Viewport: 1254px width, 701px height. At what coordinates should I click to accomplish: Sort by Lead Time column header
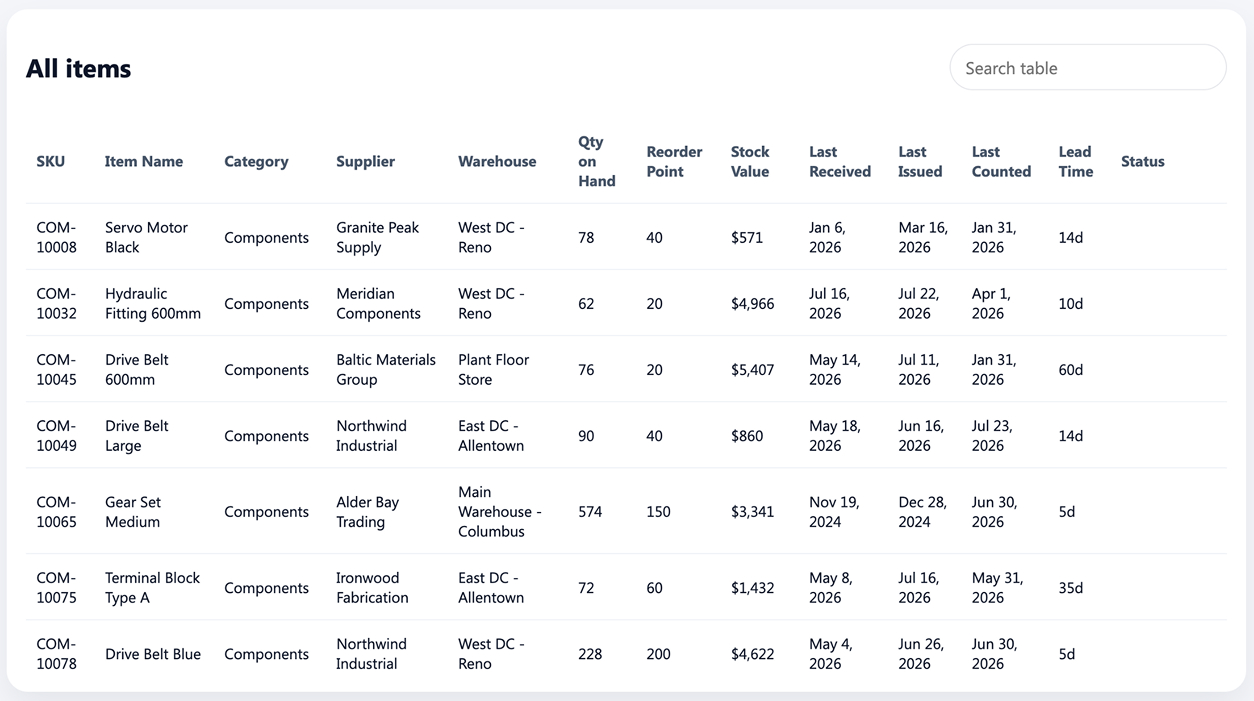[1076, 161]
